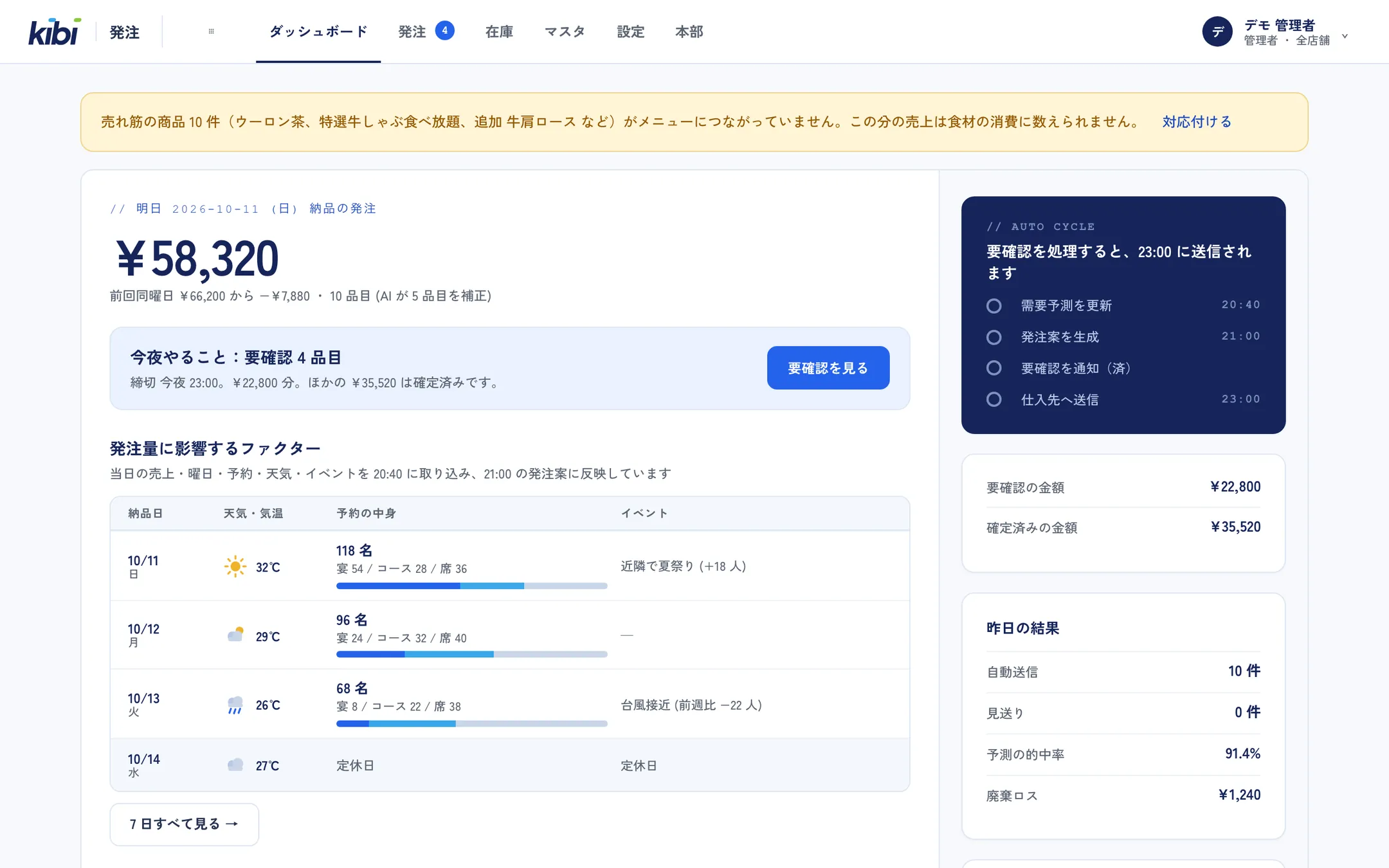The width and height of the screenshot is (1389, 868).
Task: Click the 近隣で夏祭り (+18 人) event
Action: click(683, 566)
